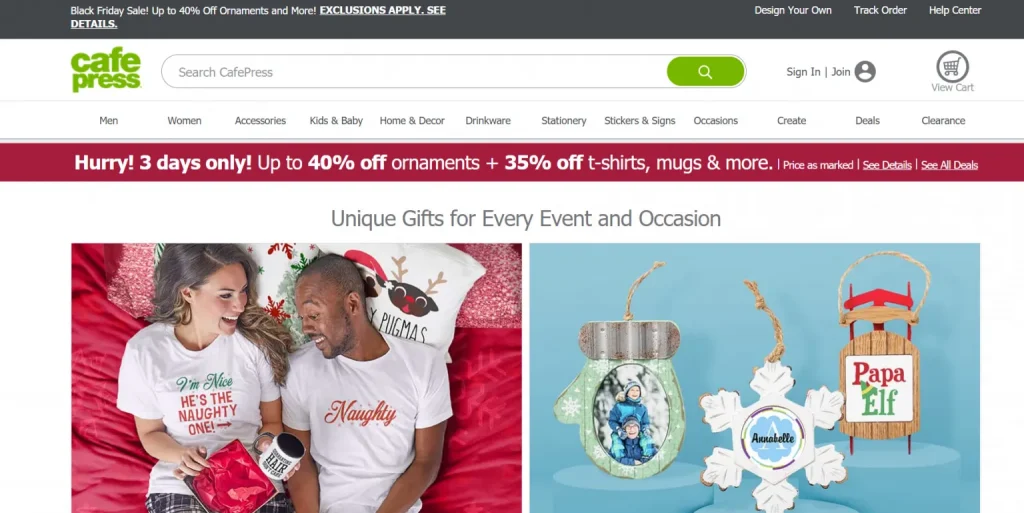Select the Stickers & Signs menu item
1024x513 pixels.
[639, 121]
